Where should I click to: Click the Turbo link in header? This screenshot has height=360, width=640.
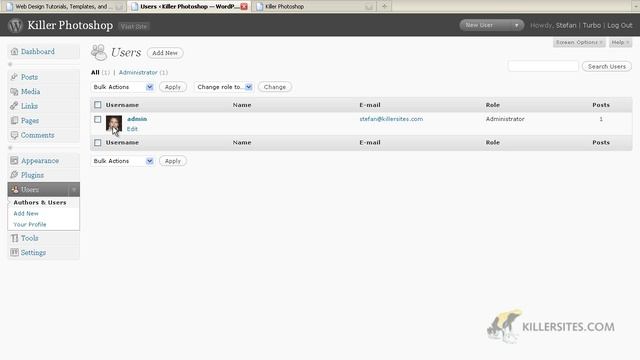tap(592, 25)
